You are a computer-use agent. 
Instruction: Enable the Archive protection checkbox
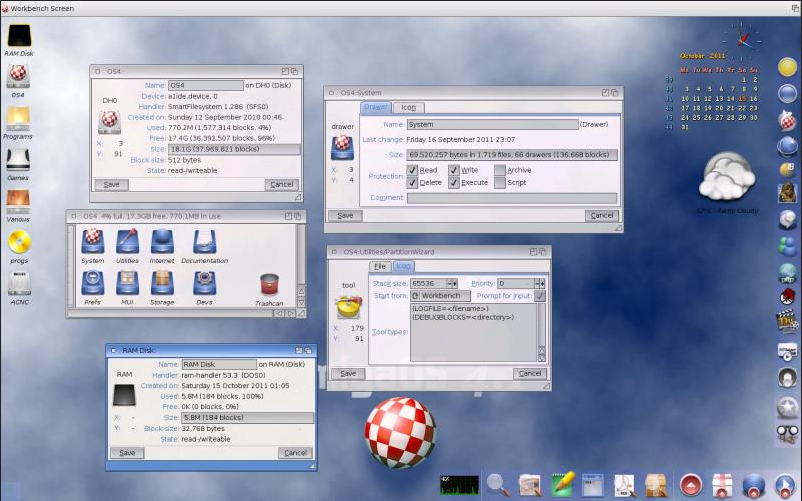click(500, 171)
